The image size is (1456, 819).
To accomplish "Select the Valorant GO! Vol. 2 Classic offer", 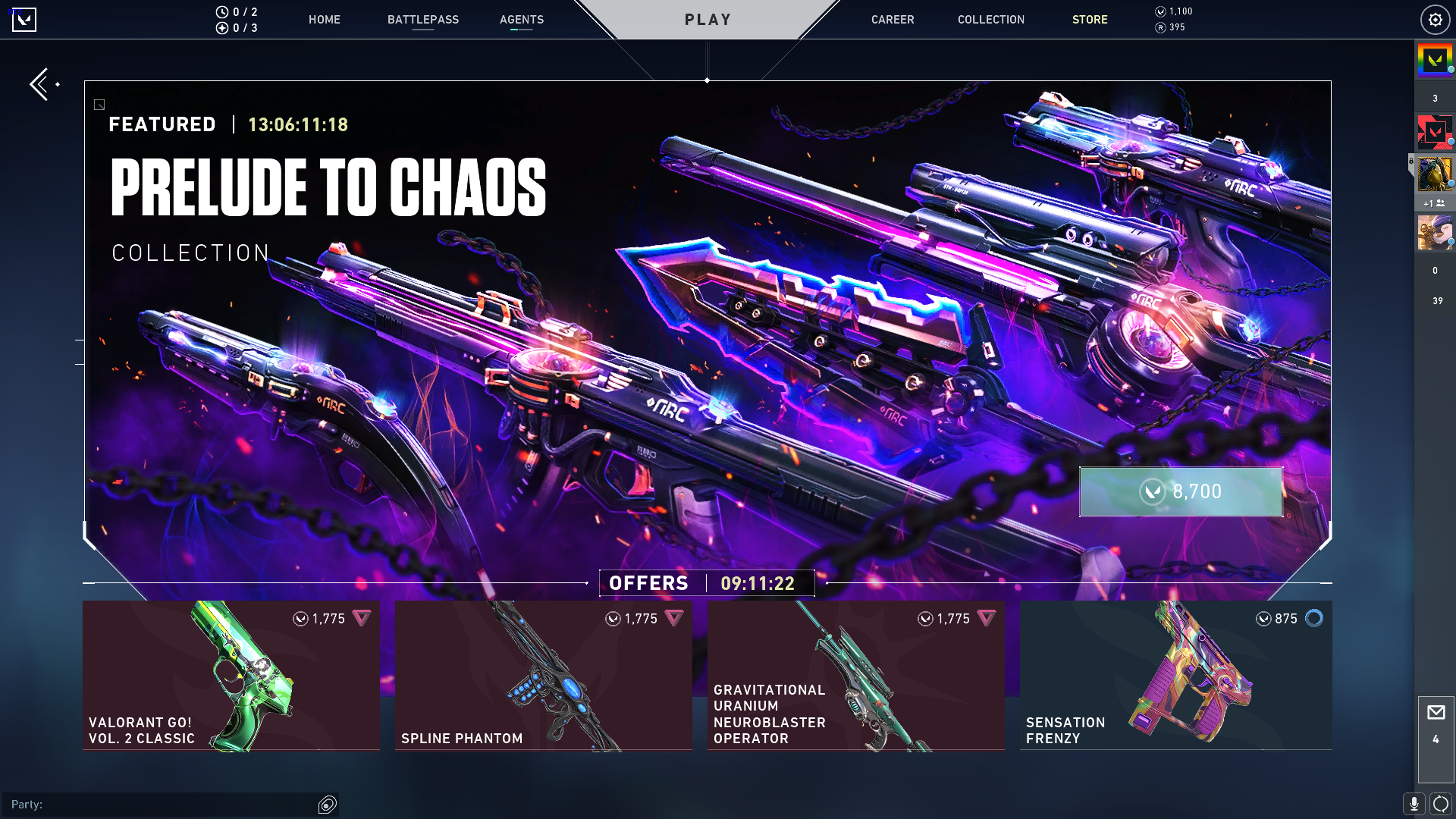I will pos(231,675).
